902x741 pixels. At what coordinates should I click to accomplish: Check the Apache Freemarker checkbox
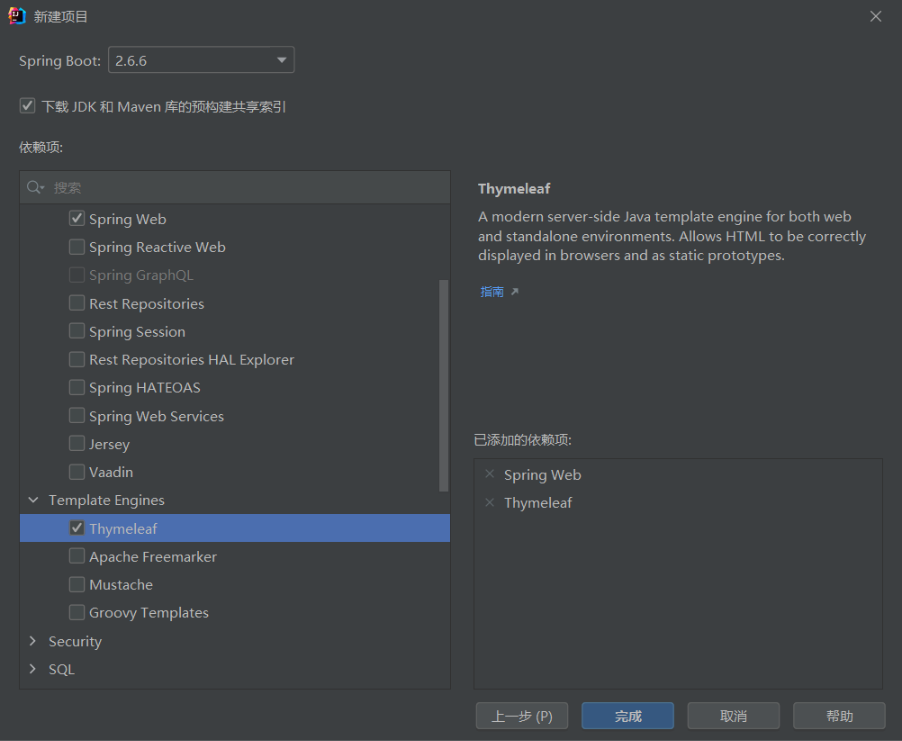pyautogui.click(x=77, y=556)
